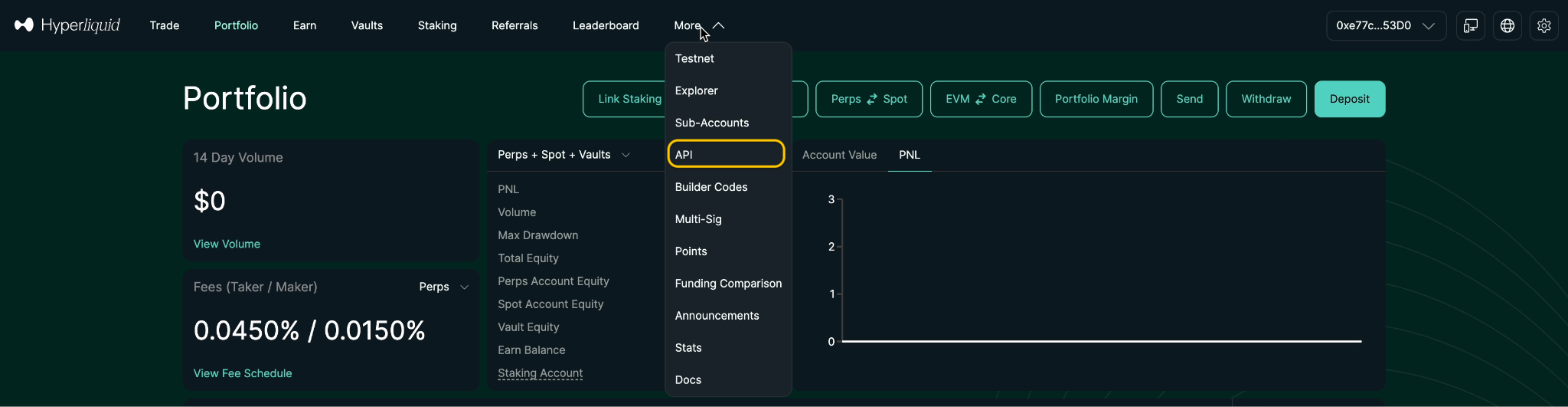Select Explorer from the More menu
1568x407 pixels.
tap(728, 90)
